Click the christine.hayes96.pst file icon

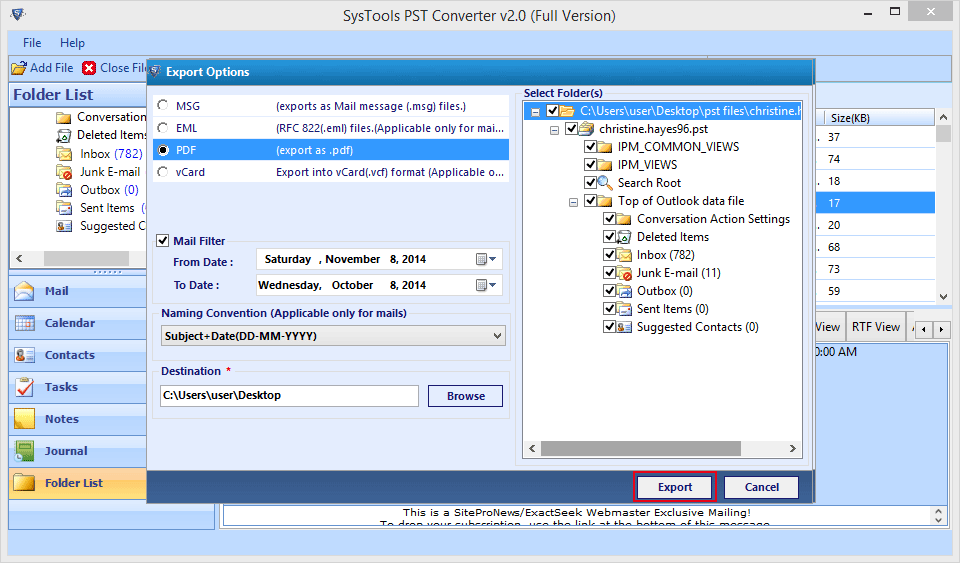(x=587, y=129)
